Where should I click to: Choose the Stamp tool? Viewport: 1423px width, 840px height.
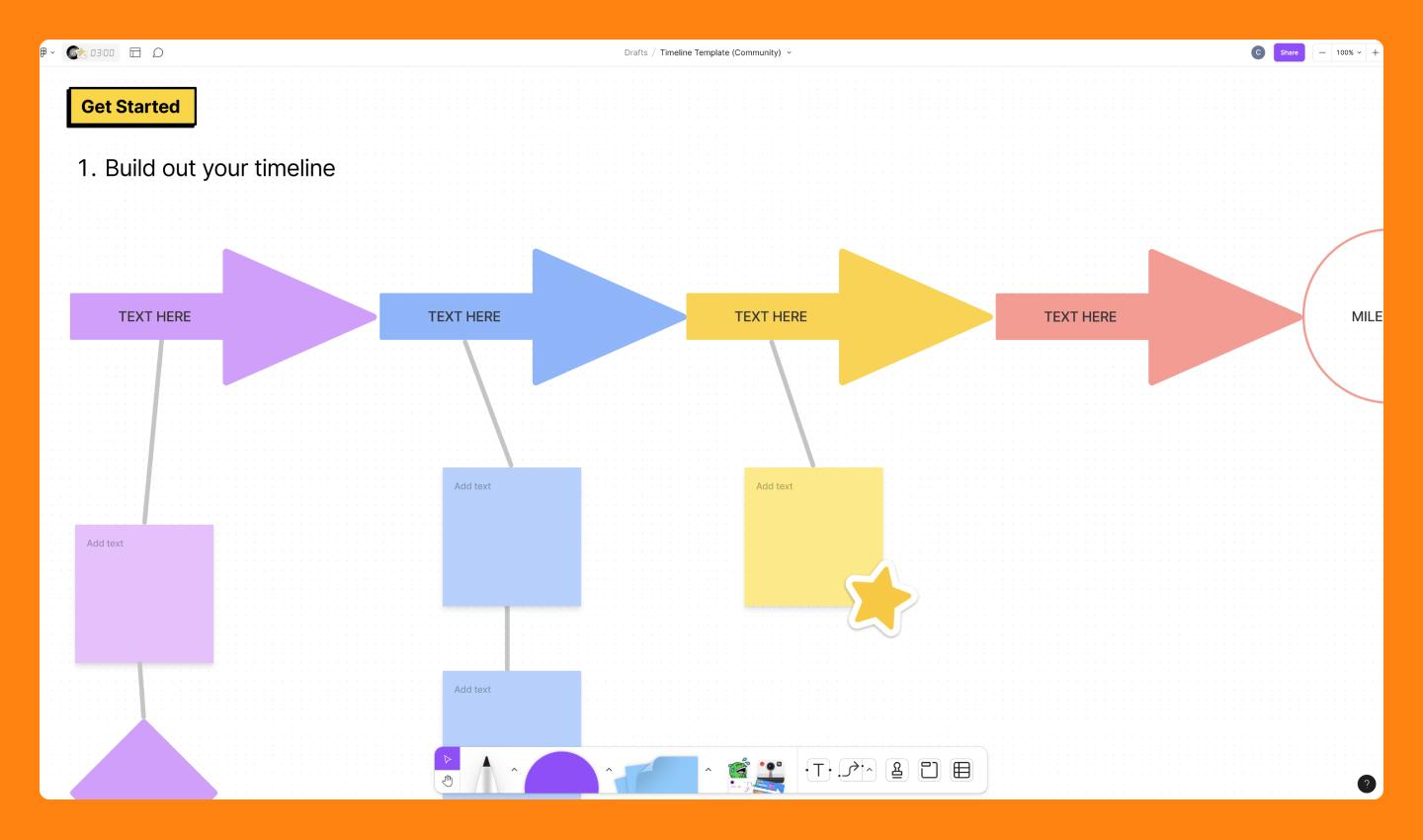[895, 770]
